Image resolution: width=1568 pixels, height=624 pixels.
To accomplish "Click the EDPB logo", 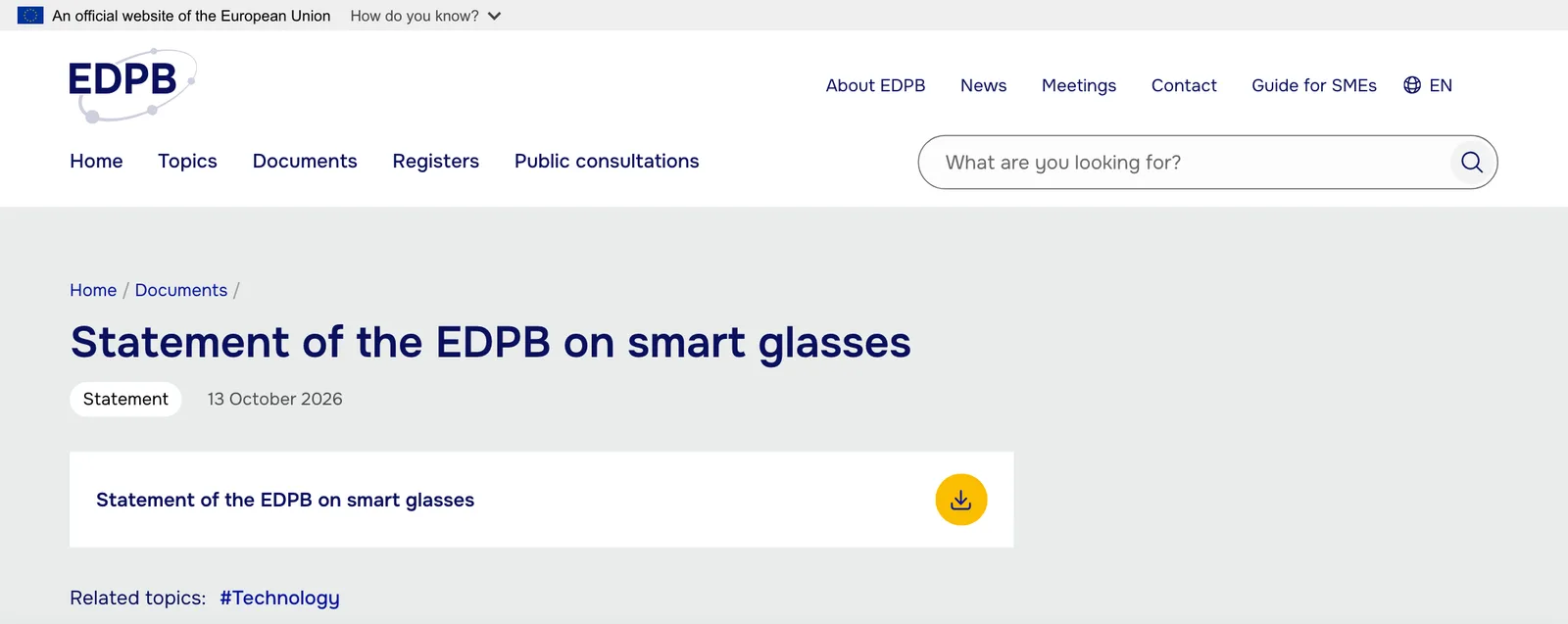I will tap(132, 85).
